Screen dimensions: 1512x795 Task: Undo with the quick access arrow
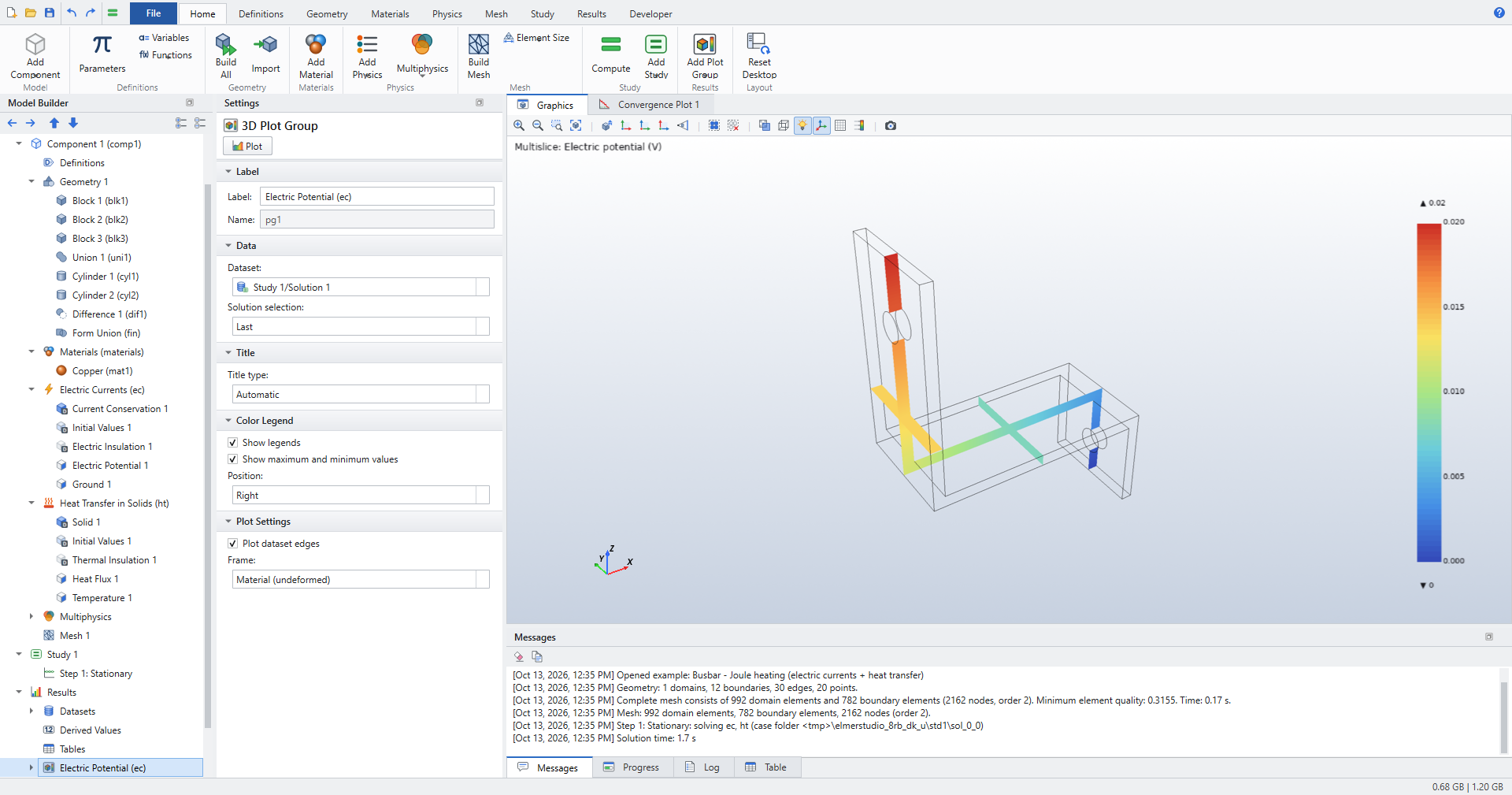click(72, 13)
